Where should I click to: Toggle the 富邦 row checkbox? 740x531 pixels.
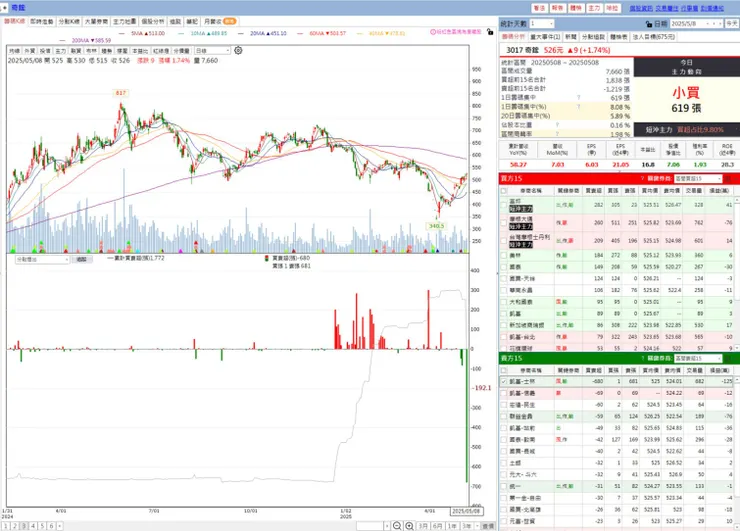504,205
